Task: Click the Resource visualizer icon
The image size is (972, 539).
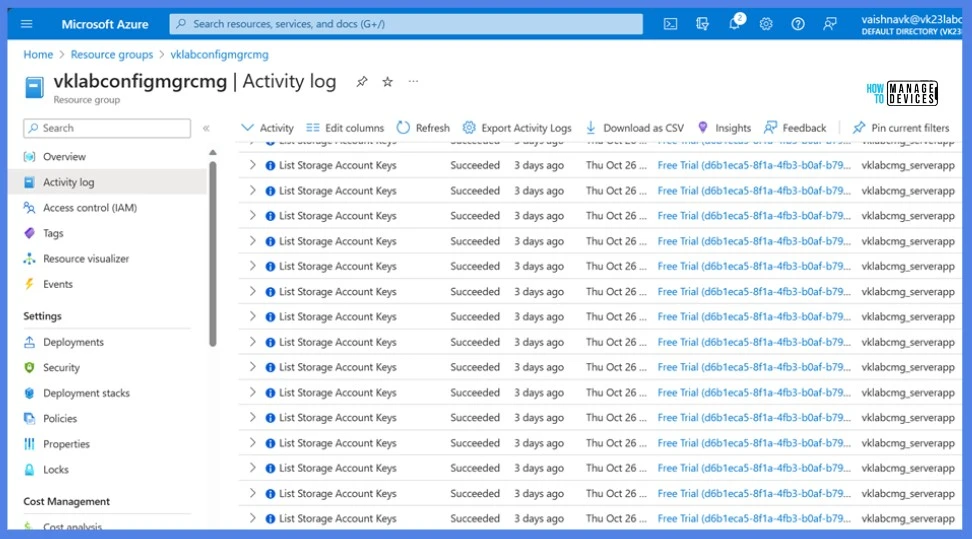Action: click(x=29, y=259)
